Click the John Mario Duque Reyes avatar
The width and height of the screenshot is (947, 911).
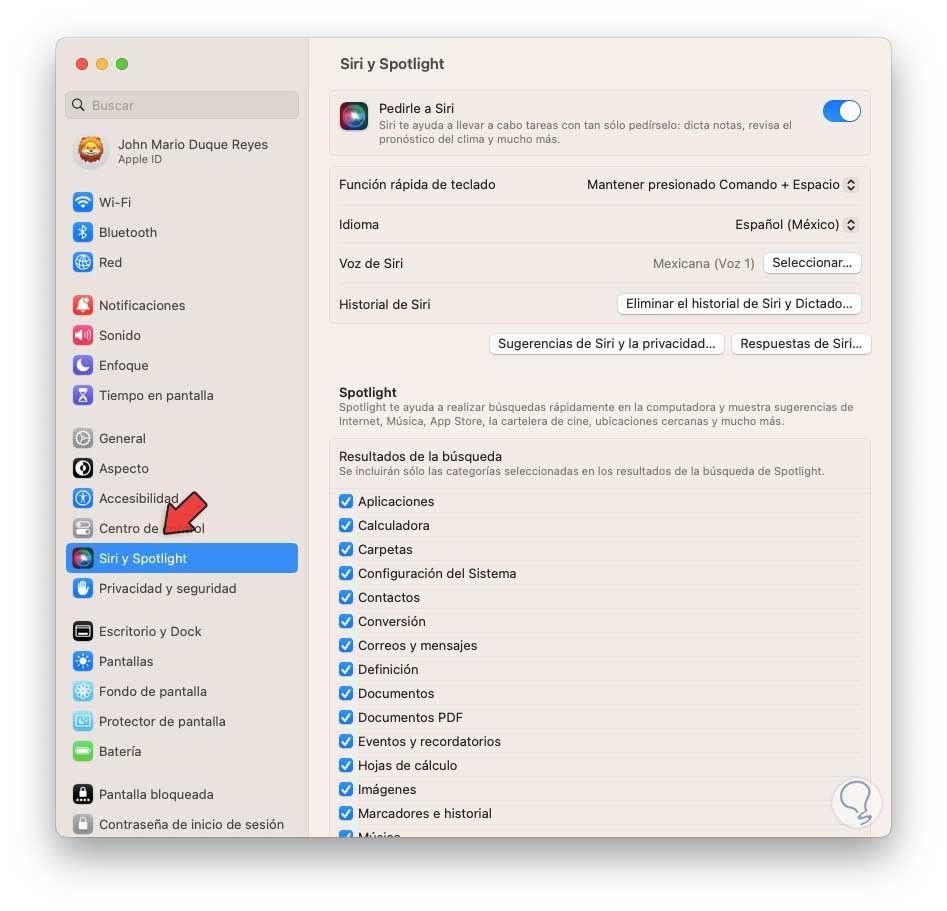coord(91,150)
